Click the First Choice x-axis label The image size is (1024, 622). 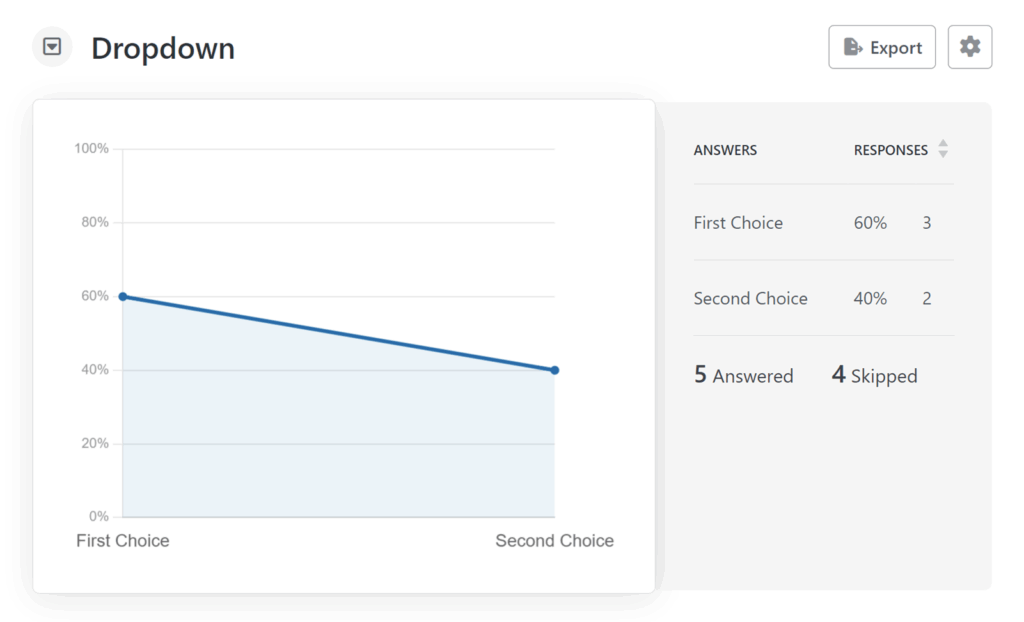tap(123, 541)
